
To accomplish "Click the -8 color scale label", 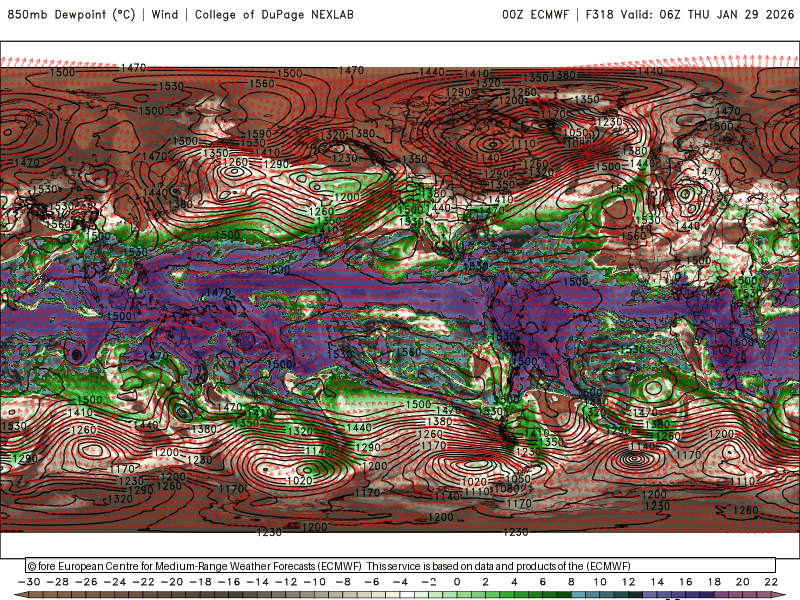I will tap(343, 582).
